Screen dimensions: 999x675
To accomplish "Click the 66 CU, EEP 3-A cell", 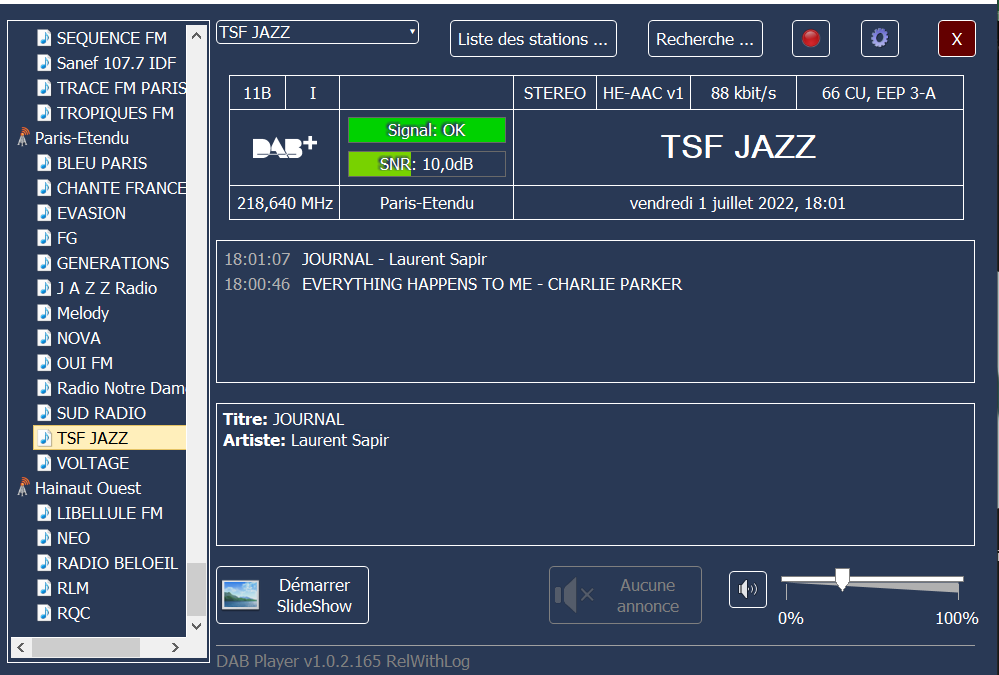I will point(879,93).
